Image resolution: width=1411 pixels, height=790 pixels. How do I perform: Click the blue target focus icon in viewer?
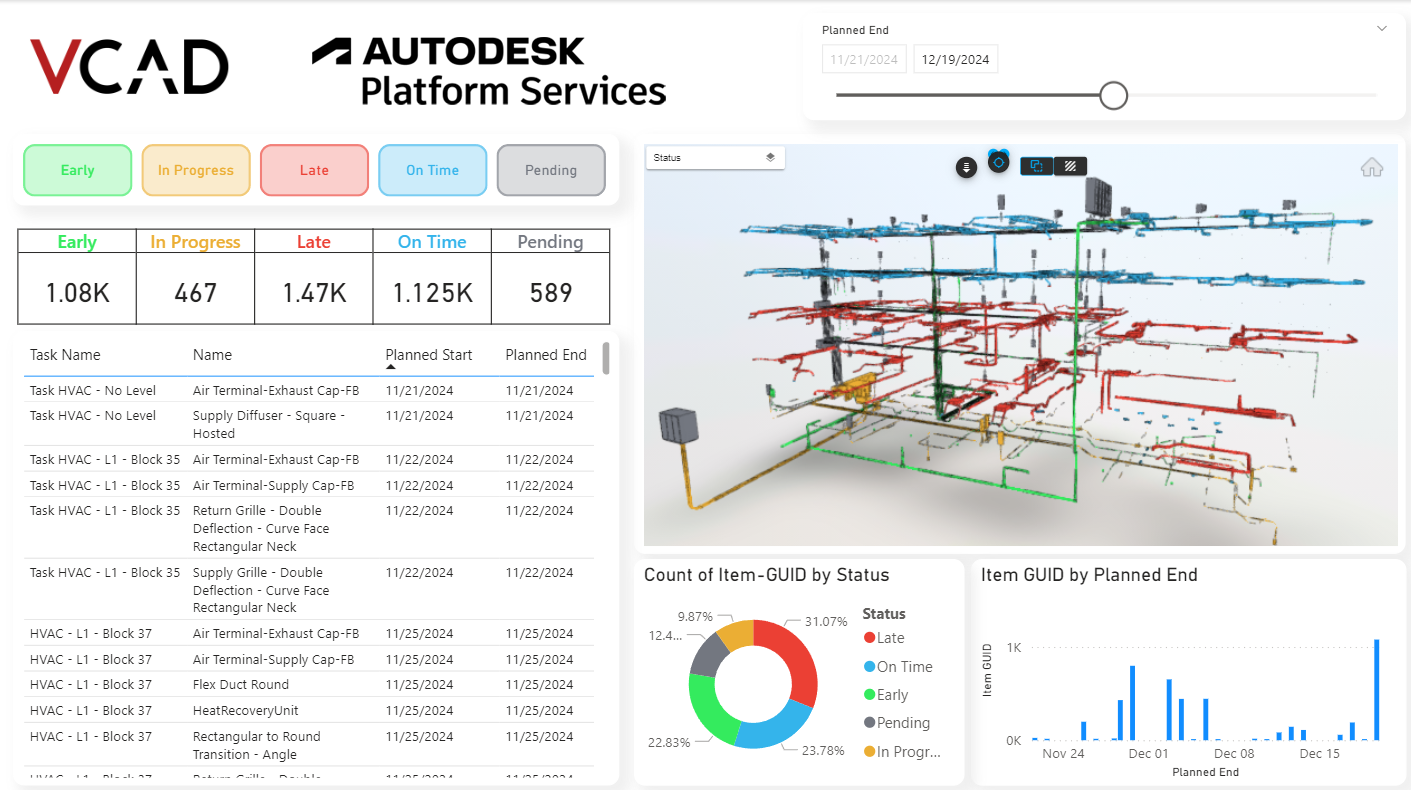pos(998,162)
